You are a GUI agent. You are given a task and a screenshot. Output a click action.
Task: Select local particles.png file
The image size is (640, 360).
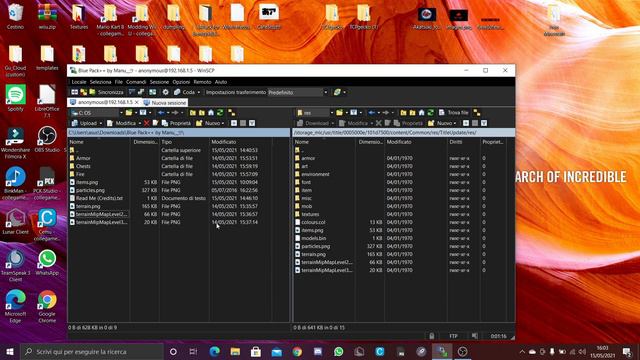(x=90, y=190)
